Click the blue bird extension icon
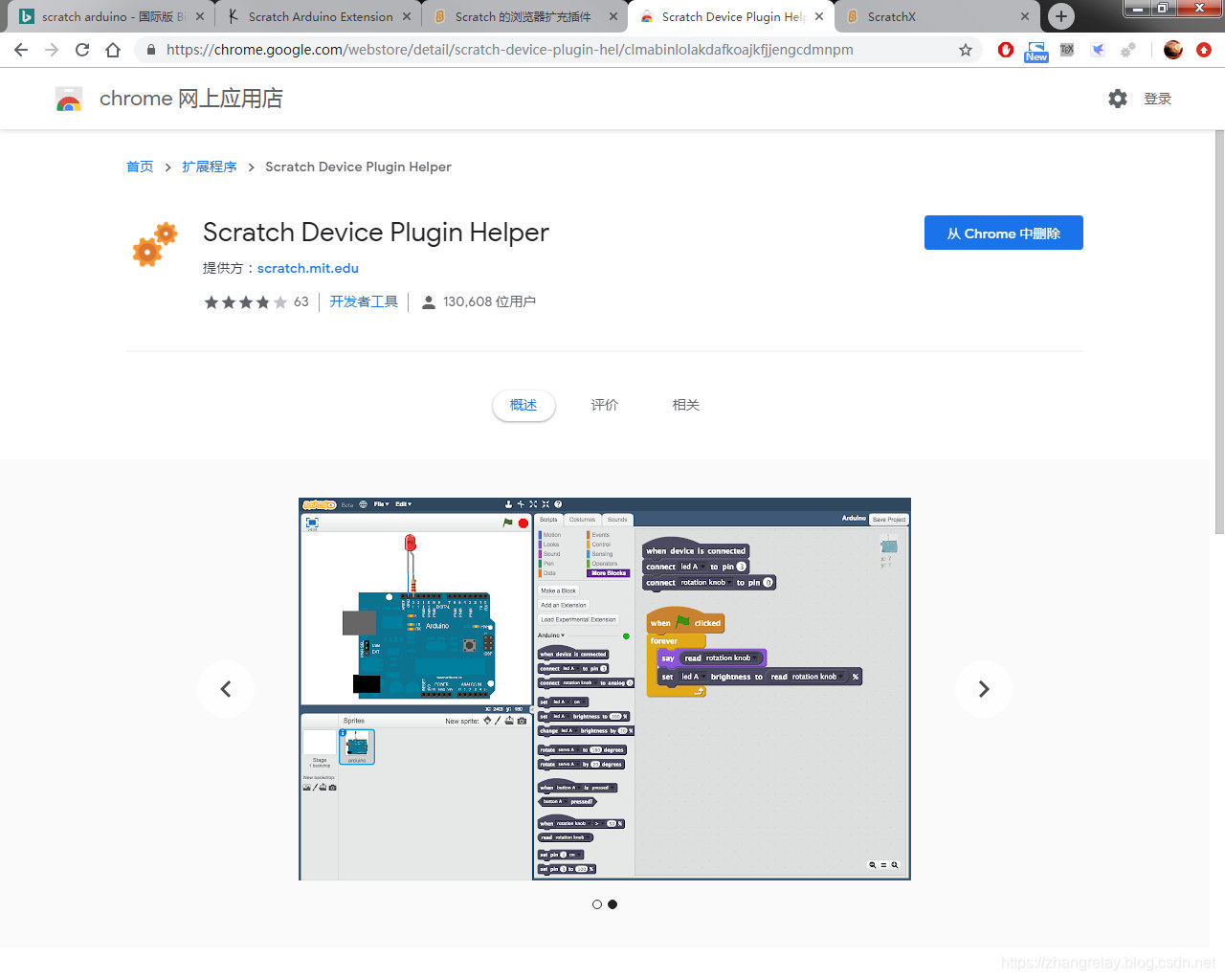Image resolution: width=1225 pixels, height=980 pixels. click(1098, 50)
